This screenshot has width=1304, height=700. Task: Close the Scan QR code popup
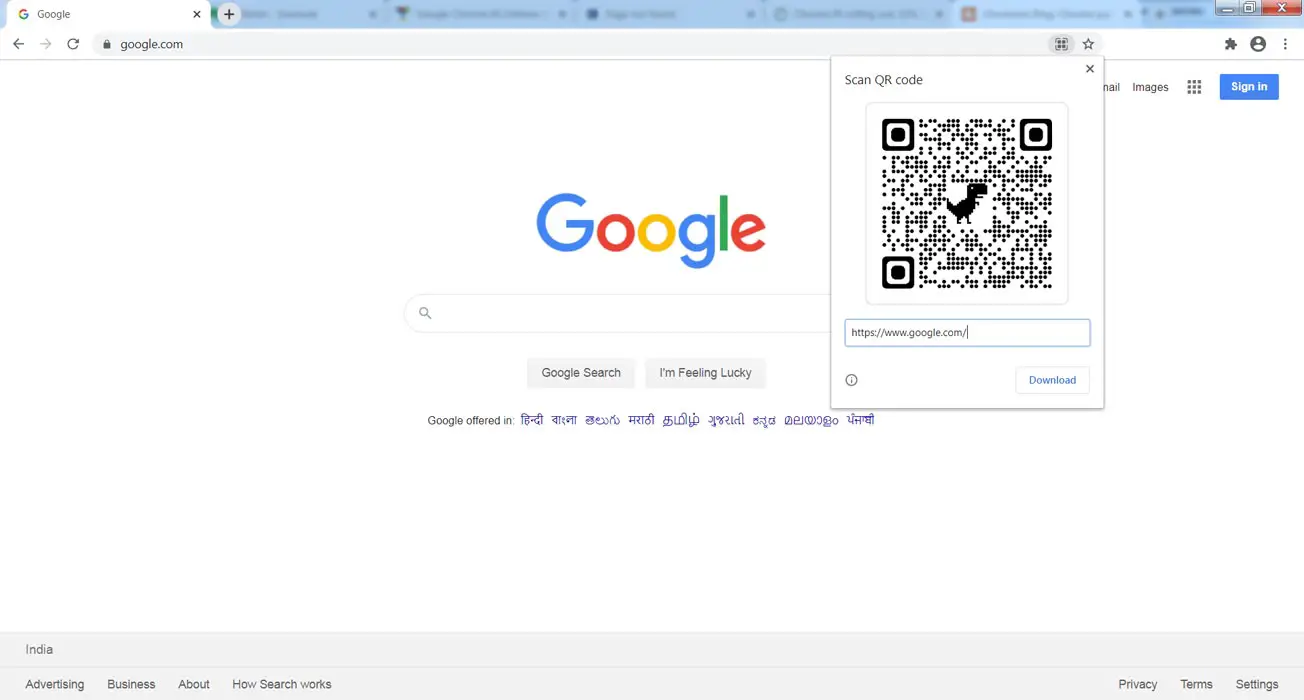click(x=1090, y=69)
